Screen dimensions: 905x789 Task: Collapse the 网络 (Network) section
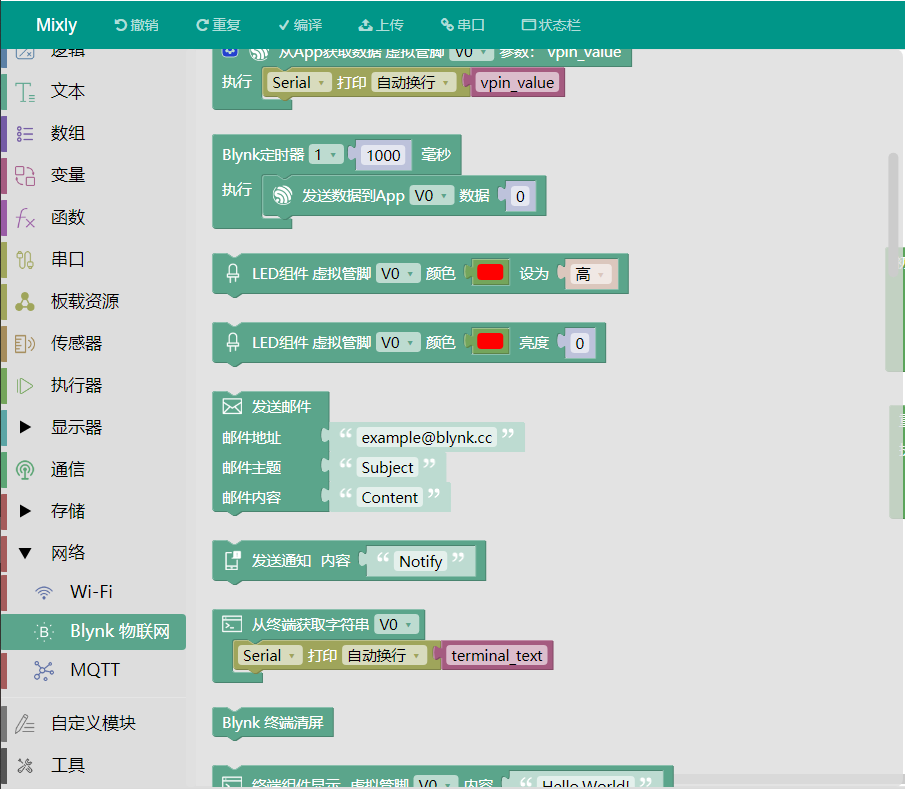point(27,551)
